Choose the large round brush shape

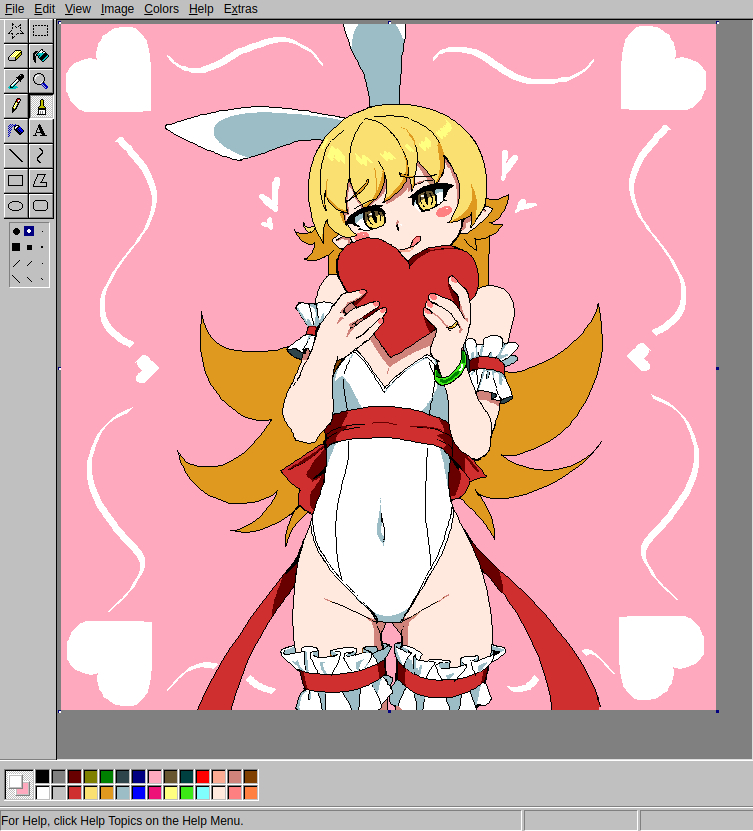coord(16,231)
